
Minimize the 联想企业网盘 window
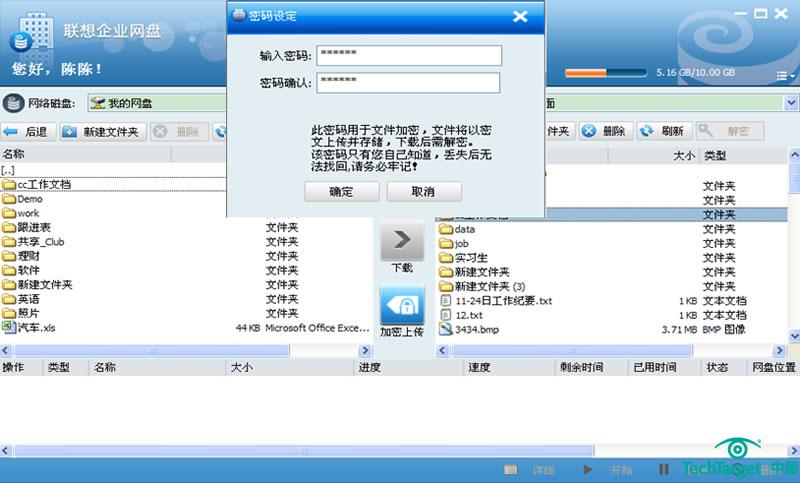coord(740,14)
